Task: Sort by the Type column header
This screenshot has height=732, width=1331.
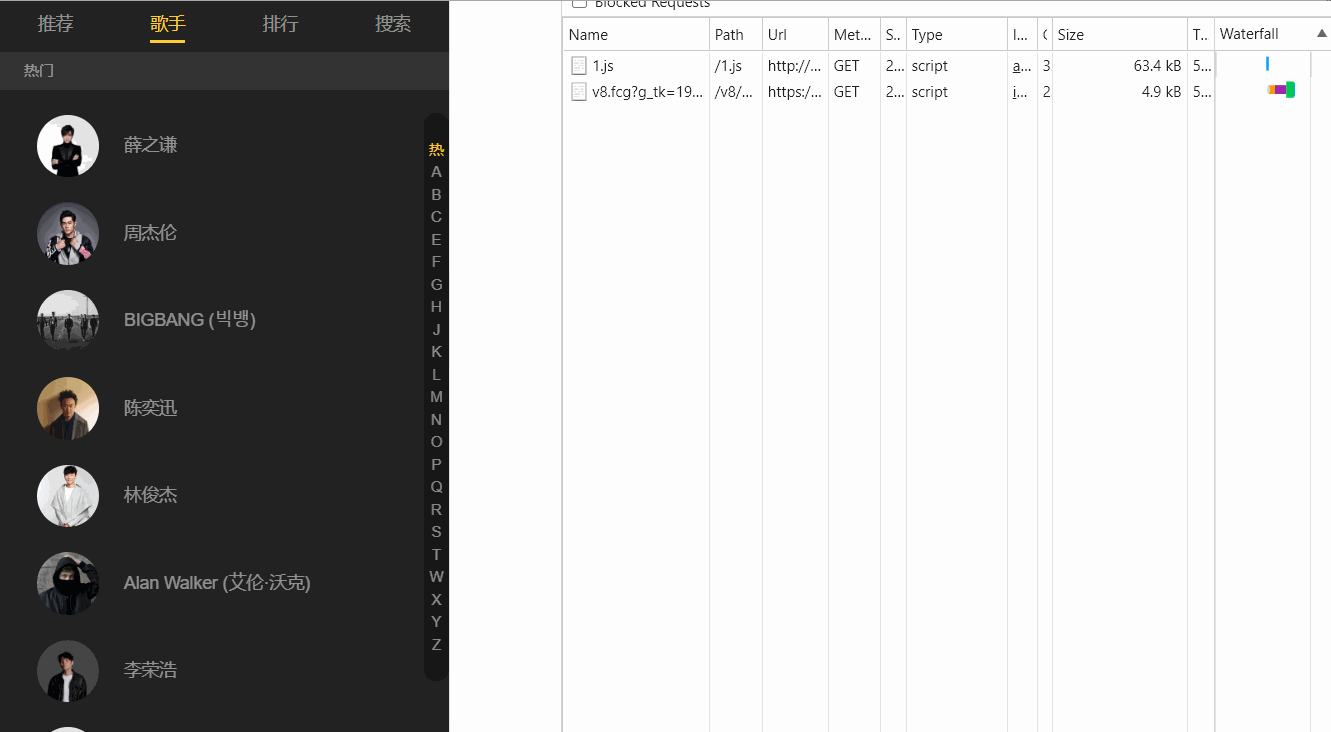Action: pyautogui.click(x=956, y=34)
